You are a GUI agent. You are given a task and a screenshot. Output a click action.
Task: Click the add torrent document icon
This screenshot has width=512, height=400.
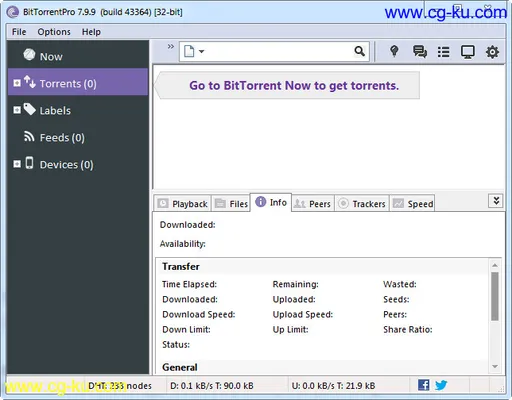click(x=189, y=51)
